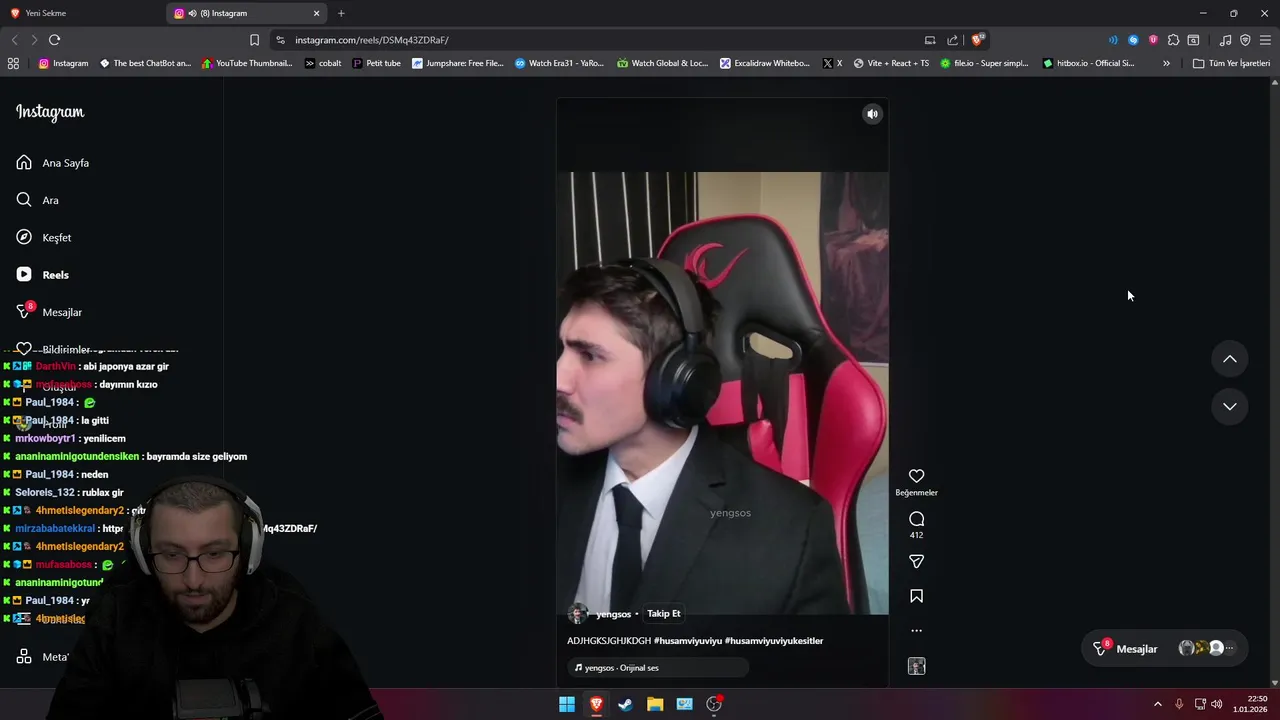Share this page icon in address bar
This screenshot has width=1280, height=720.
pyautogui.click(x=953, y=40)
